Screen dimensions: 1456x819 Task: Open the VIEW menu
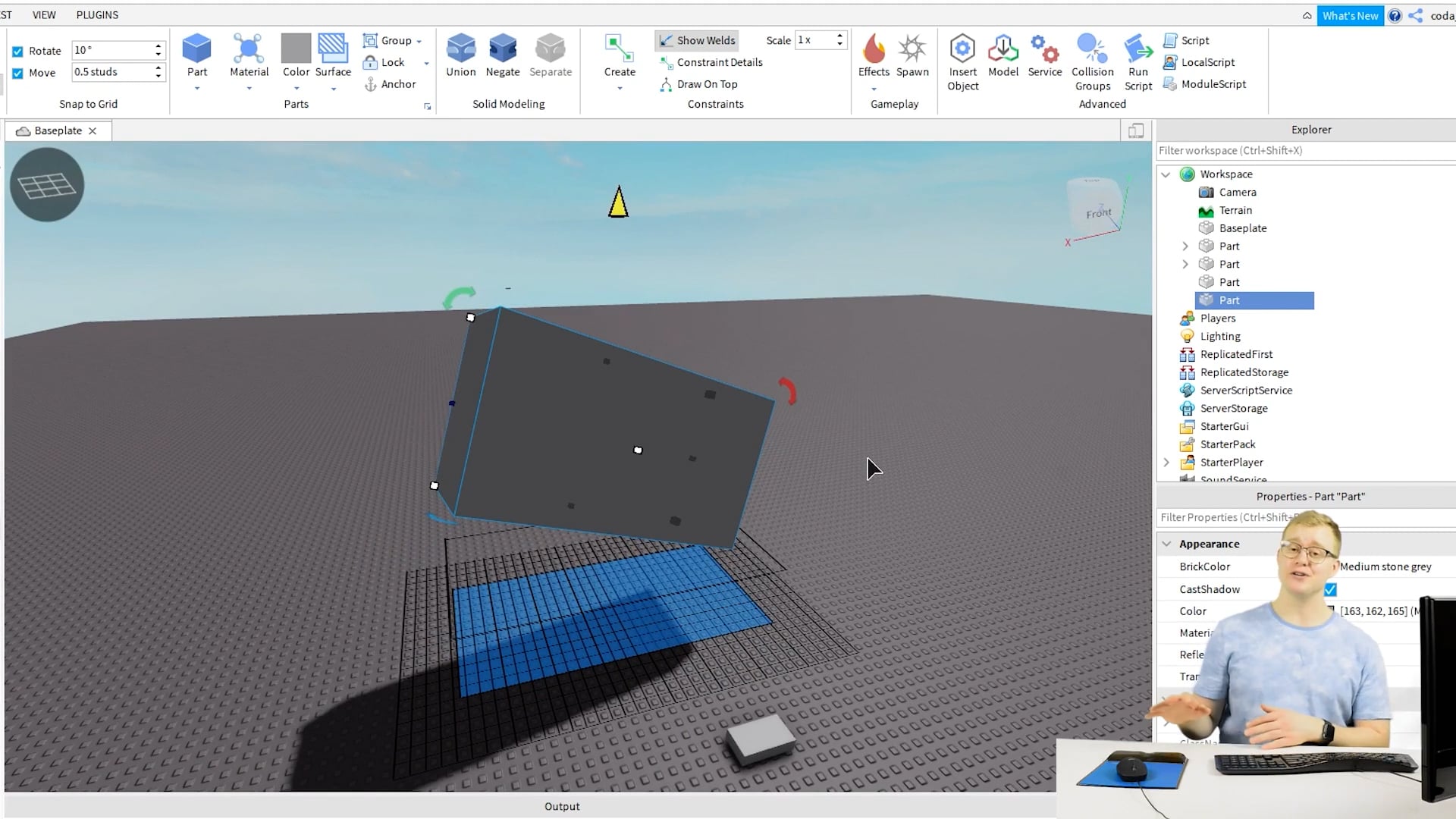pos(43,14)
